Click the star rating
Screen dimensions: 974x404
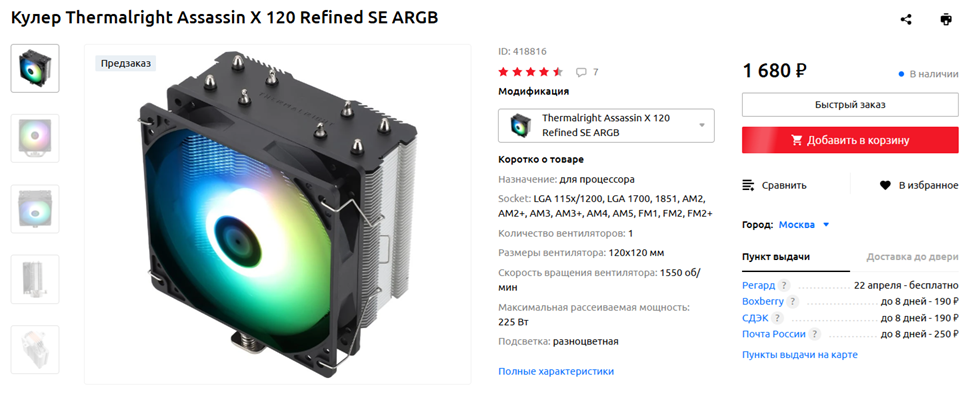530,72
